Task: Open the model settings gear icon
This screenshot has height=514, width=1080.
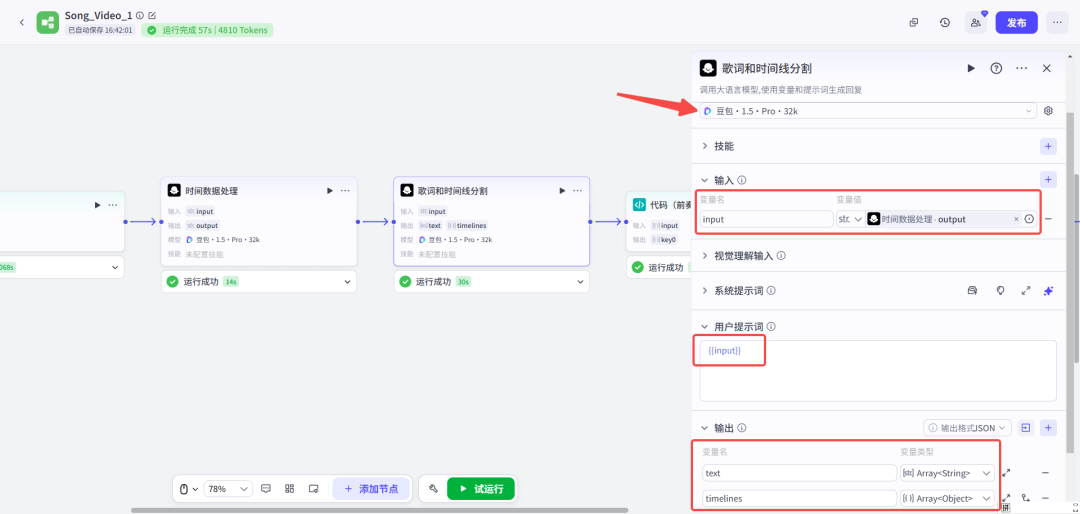Action: [1048, 111]
